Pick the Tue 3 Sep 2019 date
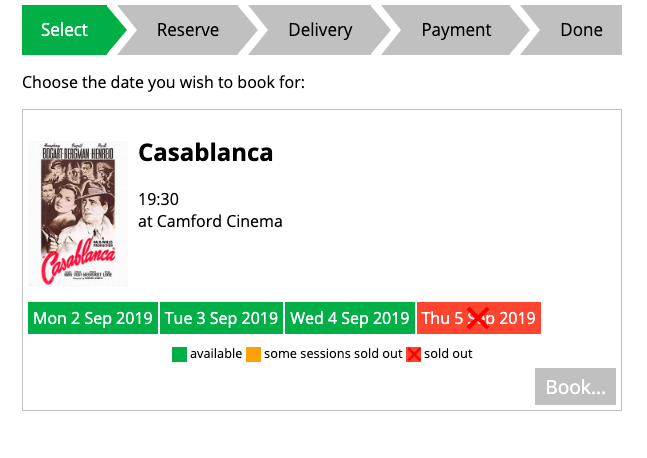647x458 pixels. coord(222,318)
